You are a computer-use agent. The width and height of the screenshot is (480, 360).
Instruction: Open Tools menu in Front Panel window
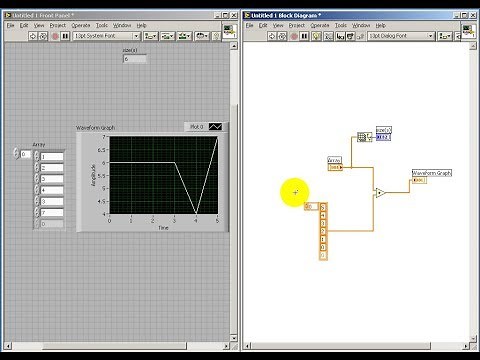pos(102,25)
